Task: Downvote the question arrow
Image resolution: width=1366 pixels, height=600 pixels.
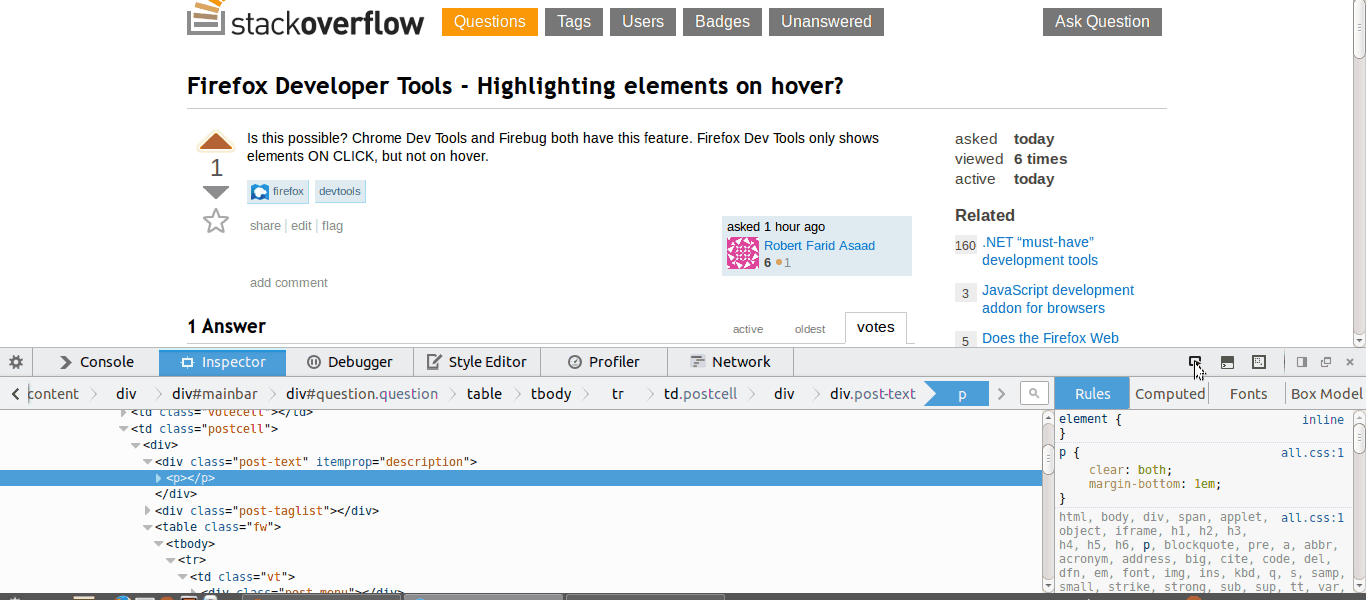Action: 216,192
